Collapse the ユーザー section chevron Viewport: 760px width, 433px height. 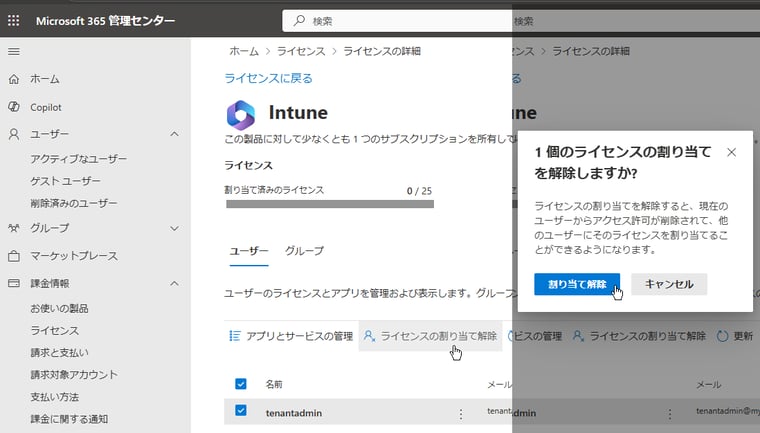174,134
